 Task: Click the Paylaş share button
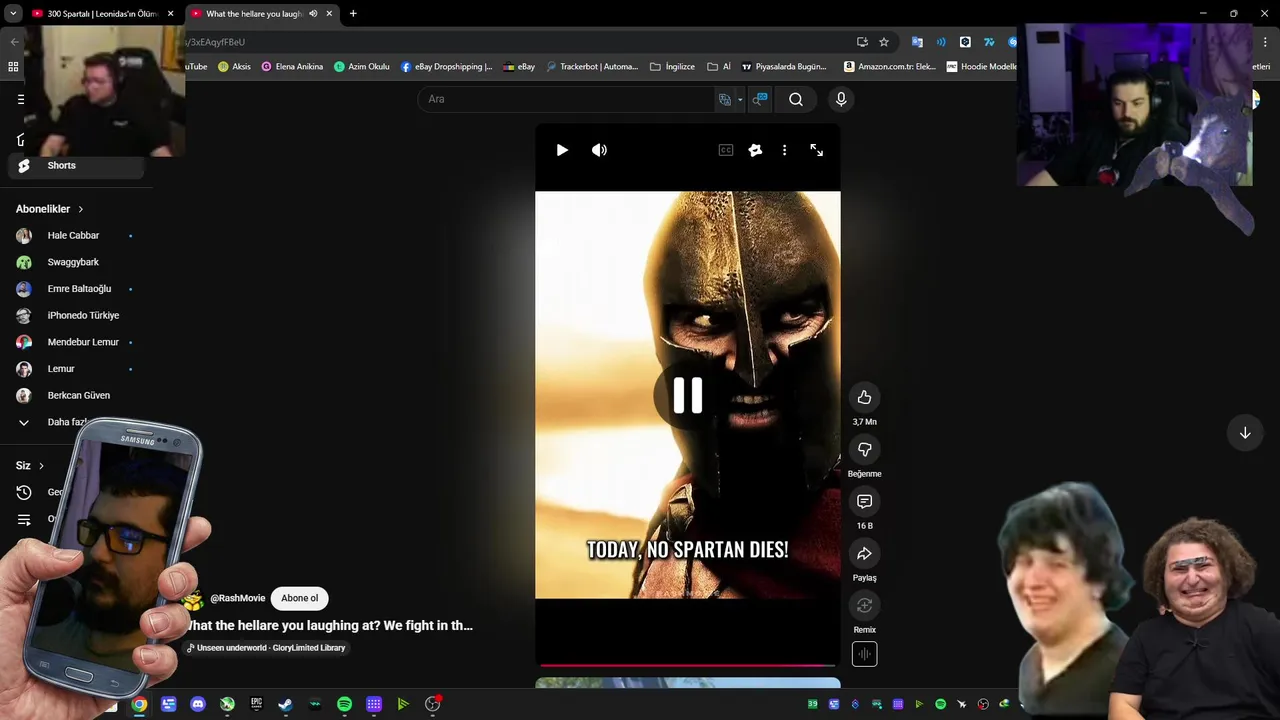pos(864,553)
